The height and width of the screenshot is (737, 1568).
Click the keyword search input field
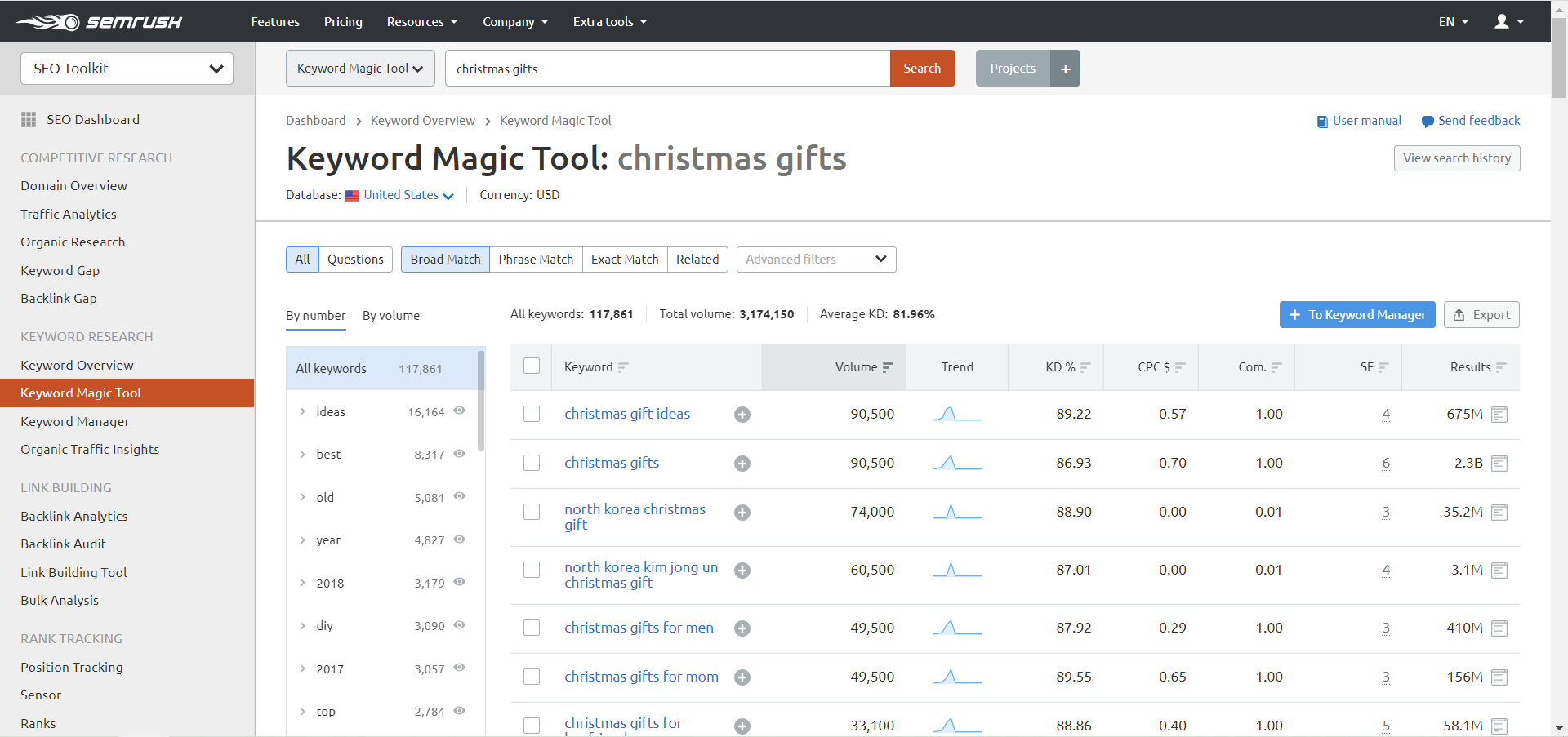(x=666, y=69)
